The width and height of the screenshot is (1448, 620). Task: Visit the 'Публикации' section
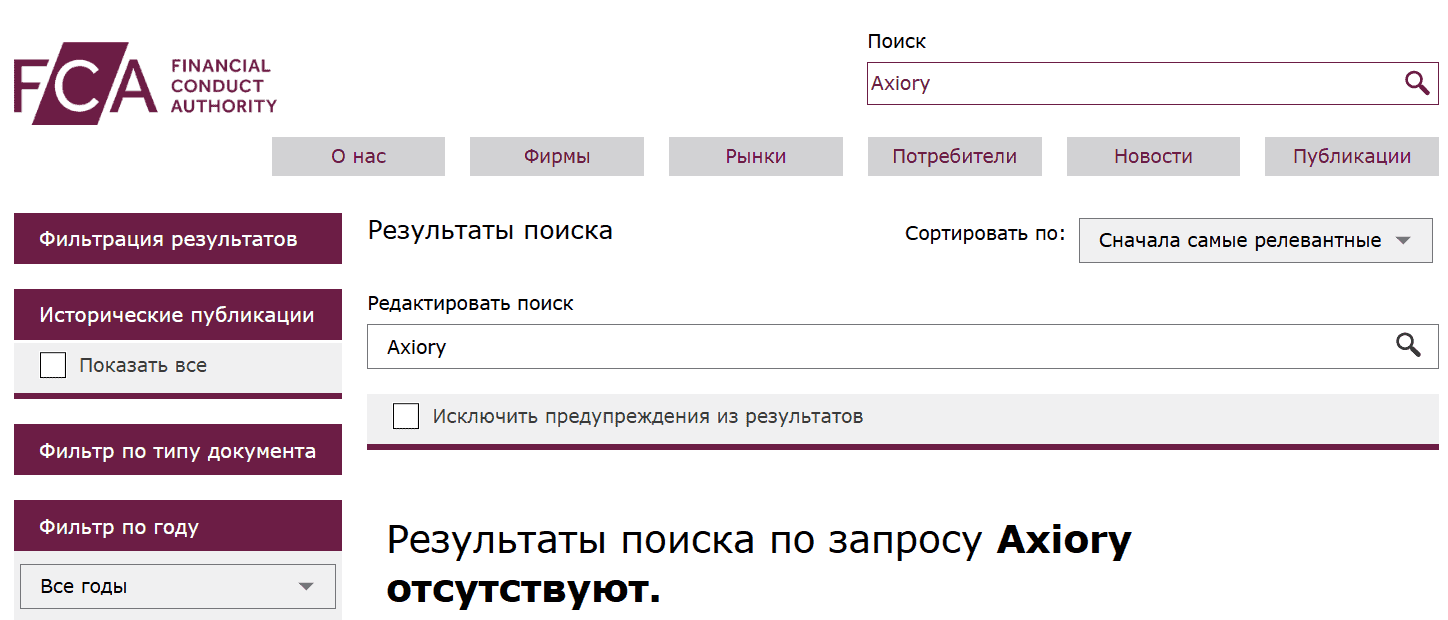click(1351, 156)
